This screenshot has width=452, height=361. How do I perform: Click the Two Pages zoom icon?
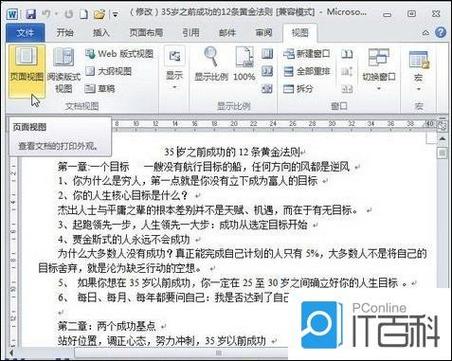(267, 71)
